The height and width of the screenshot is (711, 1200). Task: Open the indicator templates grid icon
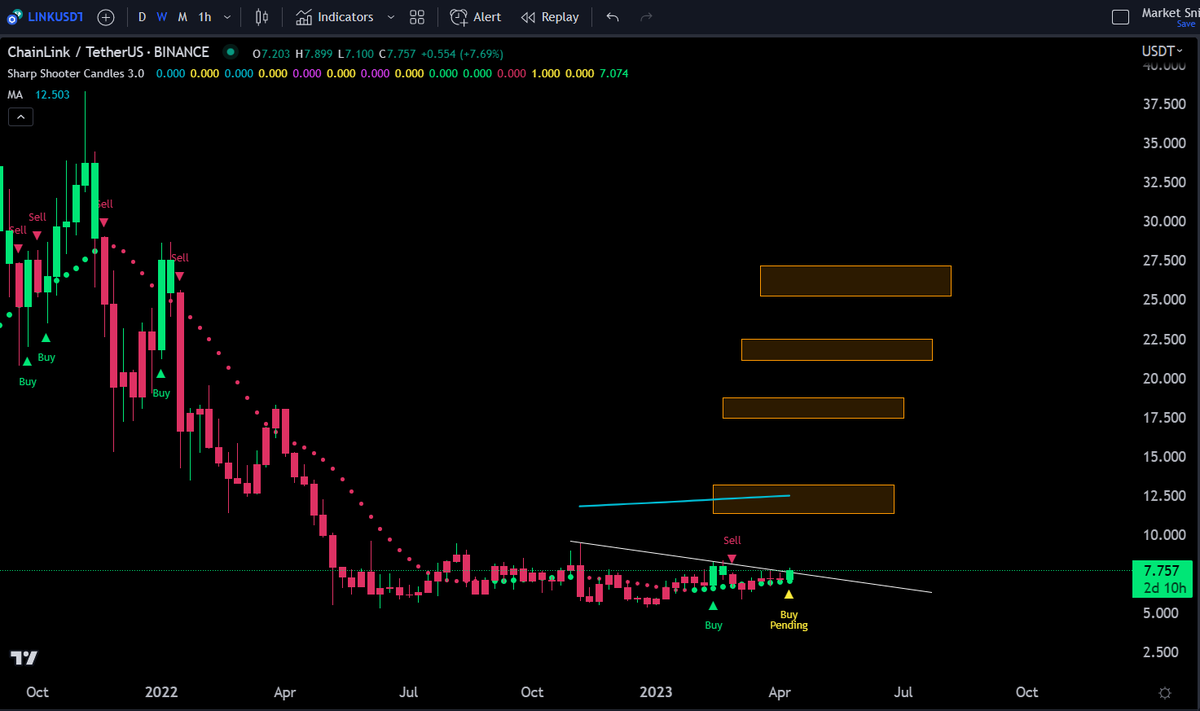[x=417, y=17]
